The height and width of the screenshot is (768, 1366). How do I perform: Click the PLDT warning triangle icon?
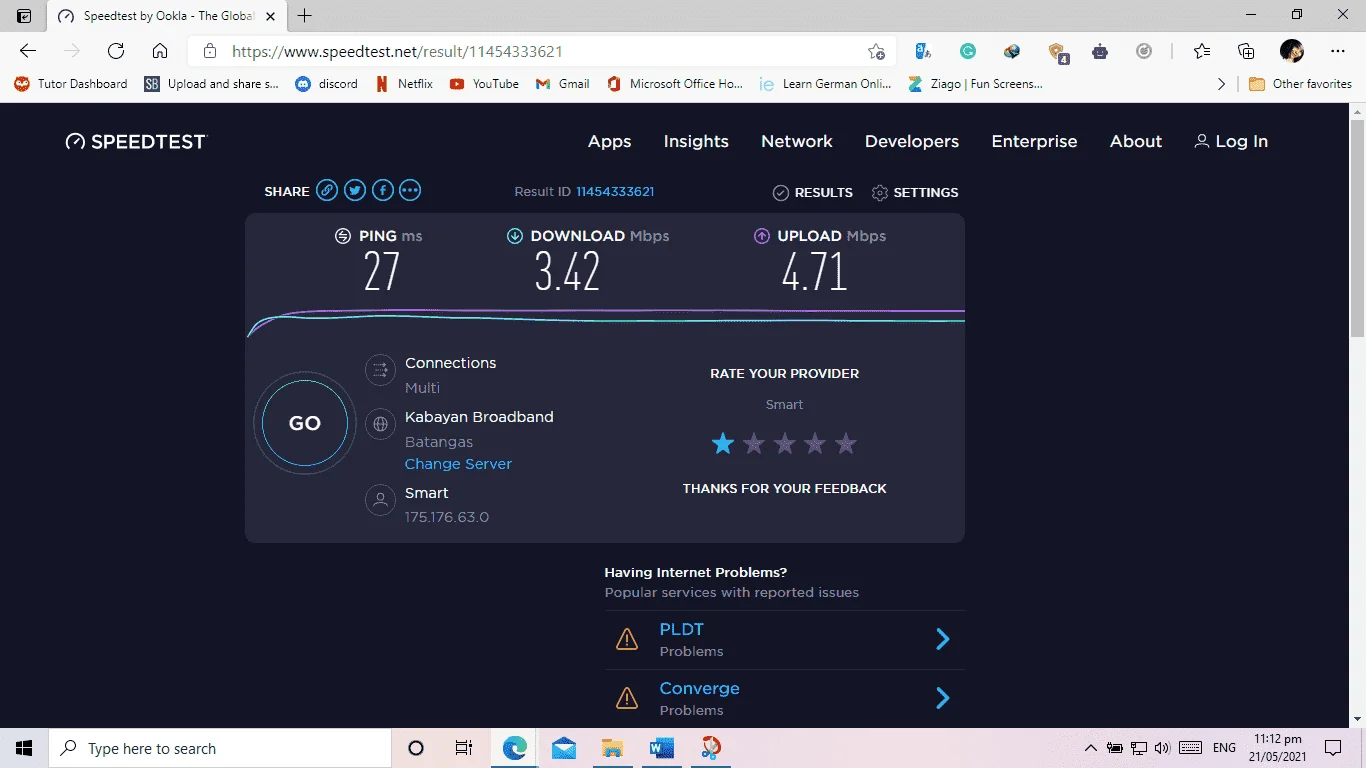[x=627, y=639]
